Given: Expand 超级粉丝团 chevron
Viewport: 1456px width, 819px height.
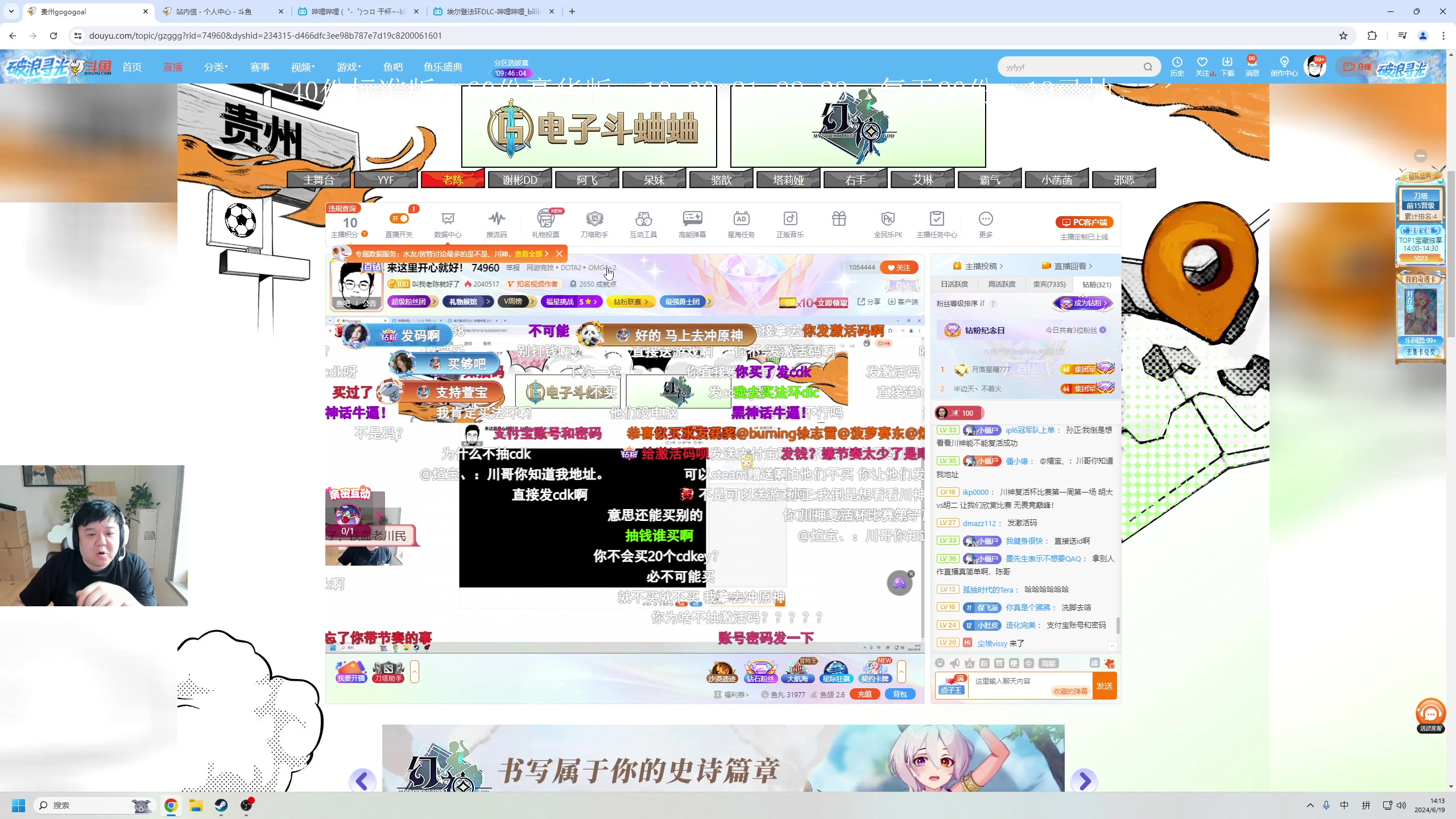Looking at the screenshot, I should click(x=433, y=301).
